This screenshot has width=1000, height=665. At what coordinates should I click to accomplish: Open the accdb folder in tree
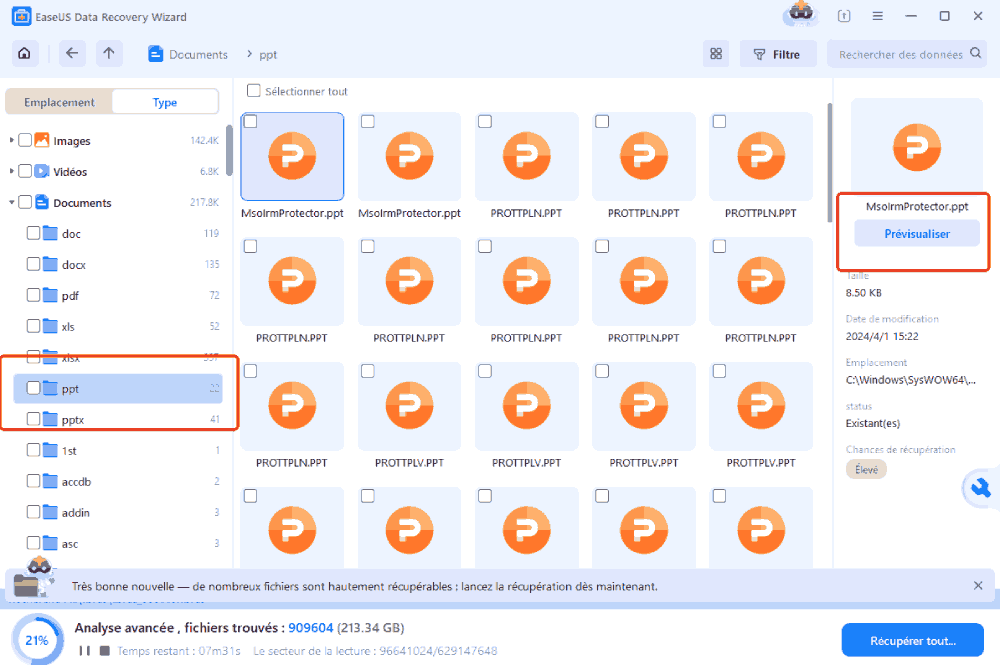pyautogui.click(x=118, y=481)
